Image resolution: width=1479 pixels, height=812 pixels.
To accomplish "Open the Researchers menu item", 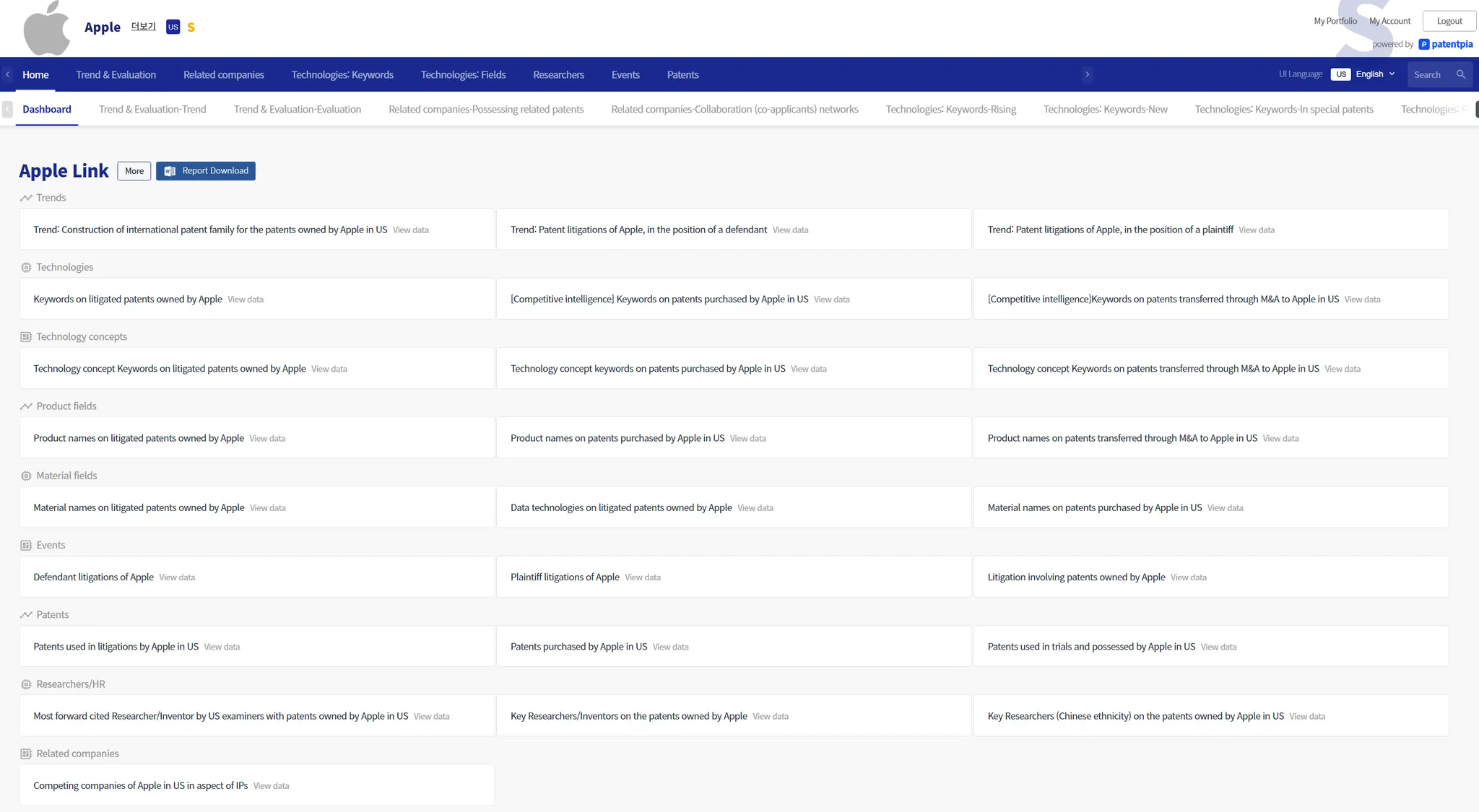I will tap(558, 75).
